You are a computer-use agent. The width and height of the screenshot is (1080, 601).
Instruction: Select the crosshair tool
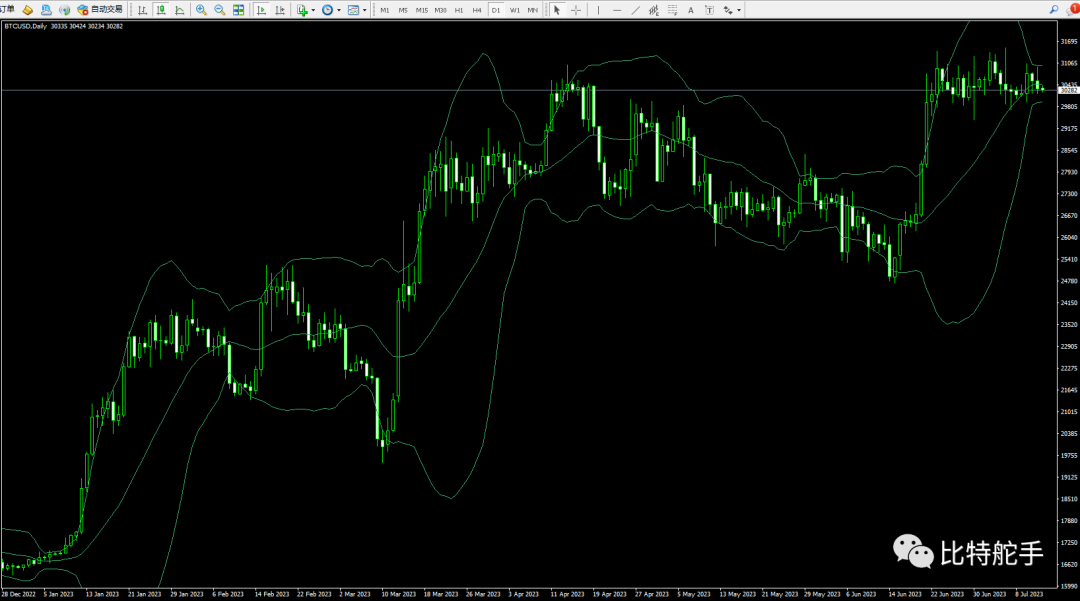pos(576,10)
